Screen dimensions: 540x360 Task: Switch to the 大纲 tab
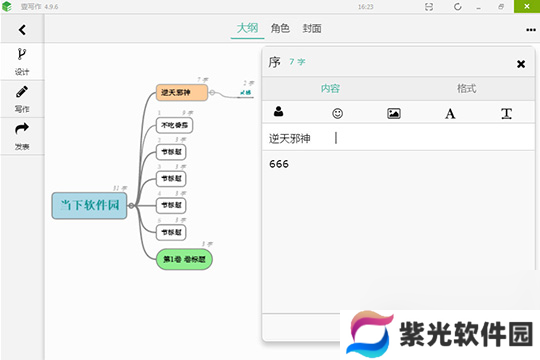pyautogui.click(x=247, y=28)
